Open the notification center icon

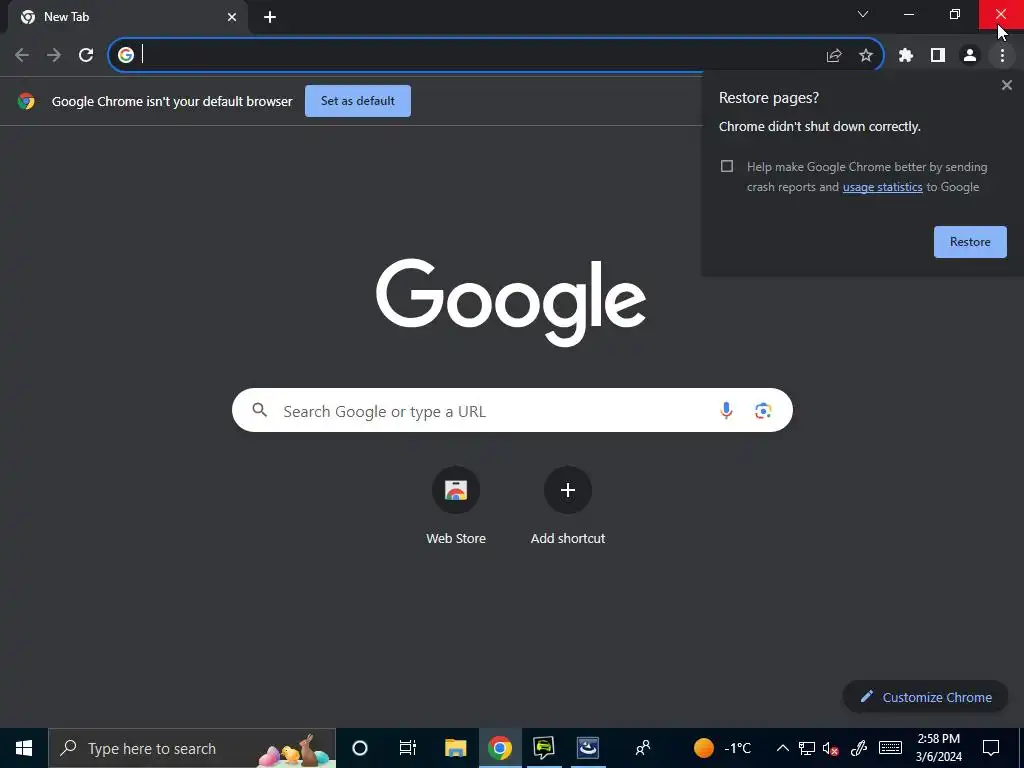991,748
